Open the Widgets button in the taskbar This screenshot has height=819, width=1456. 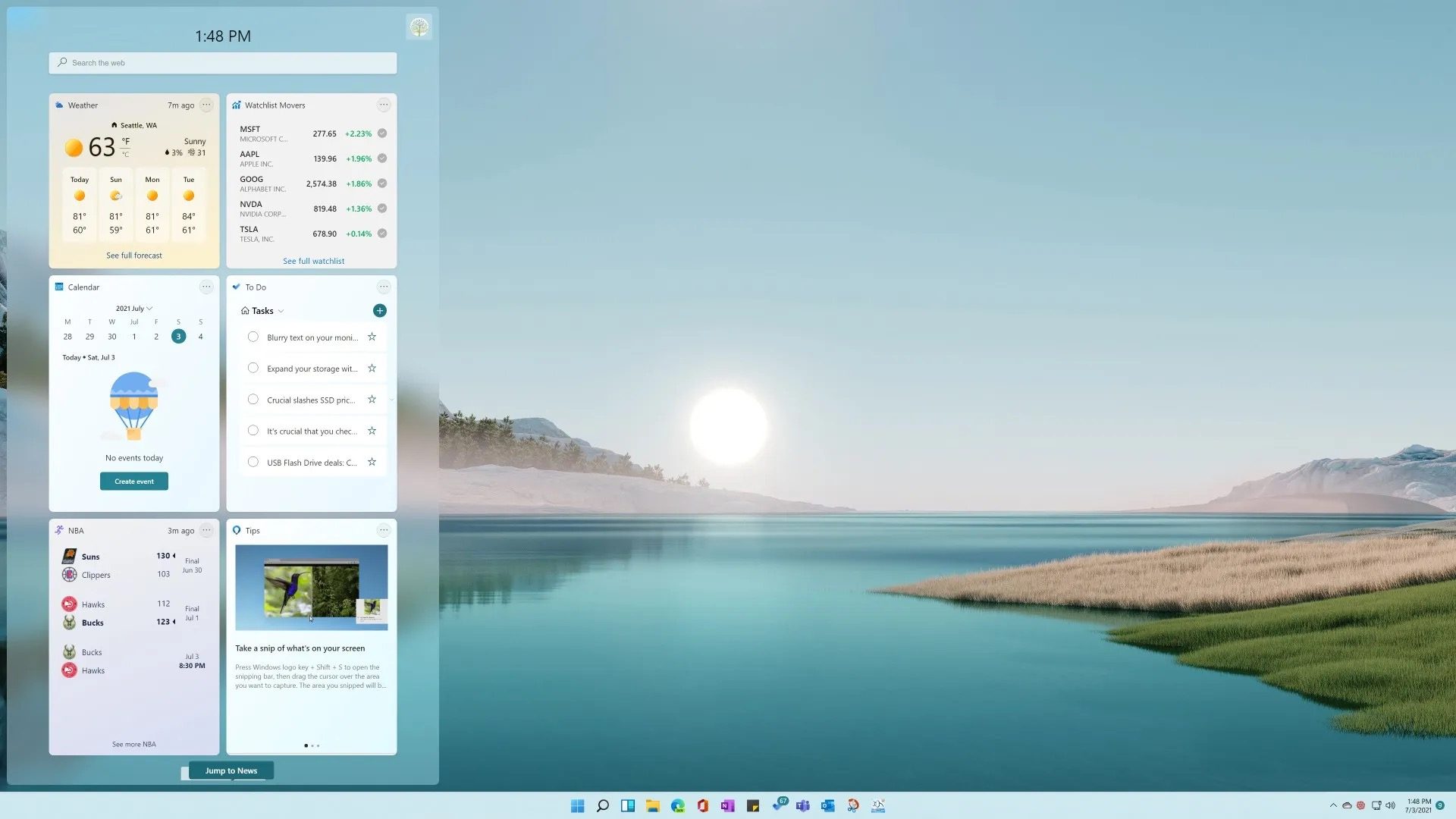[628, 806]
